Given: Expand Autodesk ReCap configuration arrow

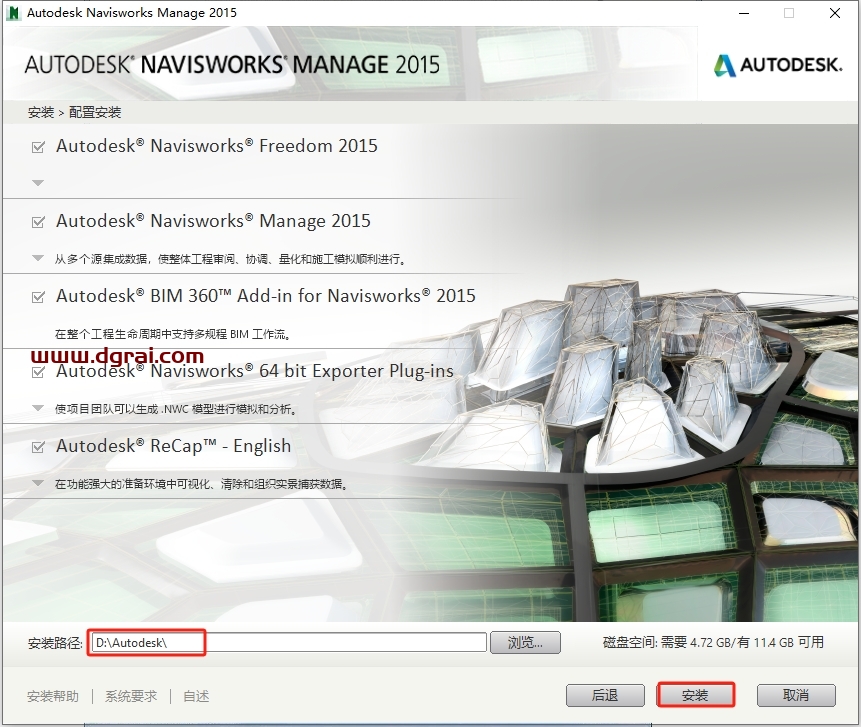Looking at the screenshot, I should (x=38, y=483).
